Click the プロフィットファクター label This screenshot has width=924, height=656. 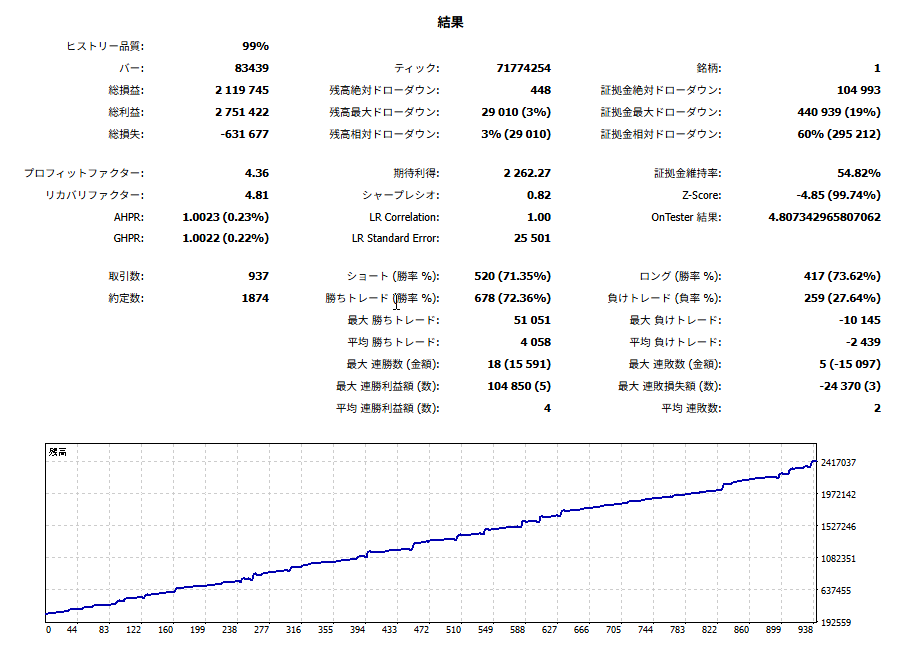84,173
